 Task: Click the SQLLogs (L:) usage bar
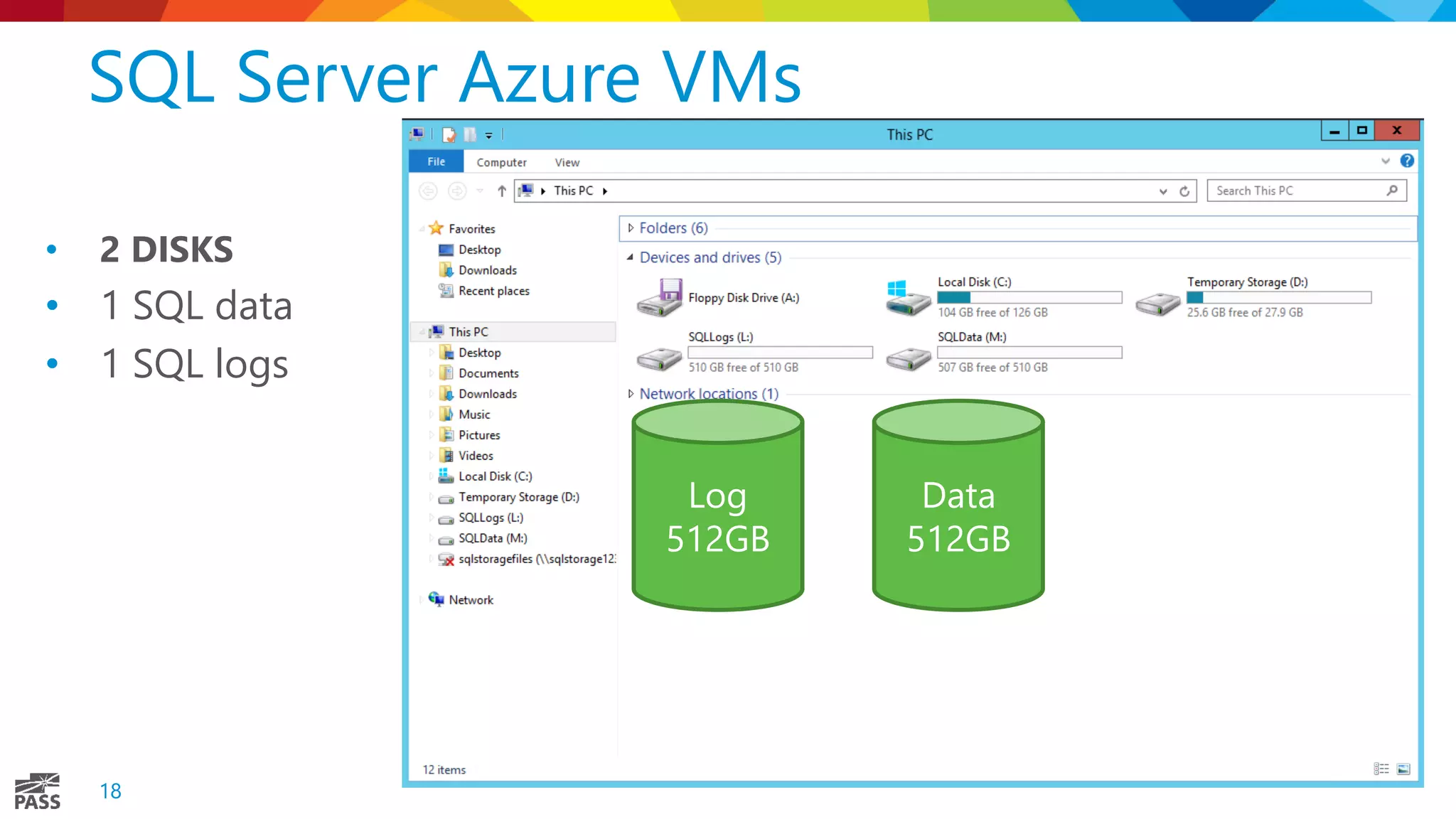click(x=780, y=353)
